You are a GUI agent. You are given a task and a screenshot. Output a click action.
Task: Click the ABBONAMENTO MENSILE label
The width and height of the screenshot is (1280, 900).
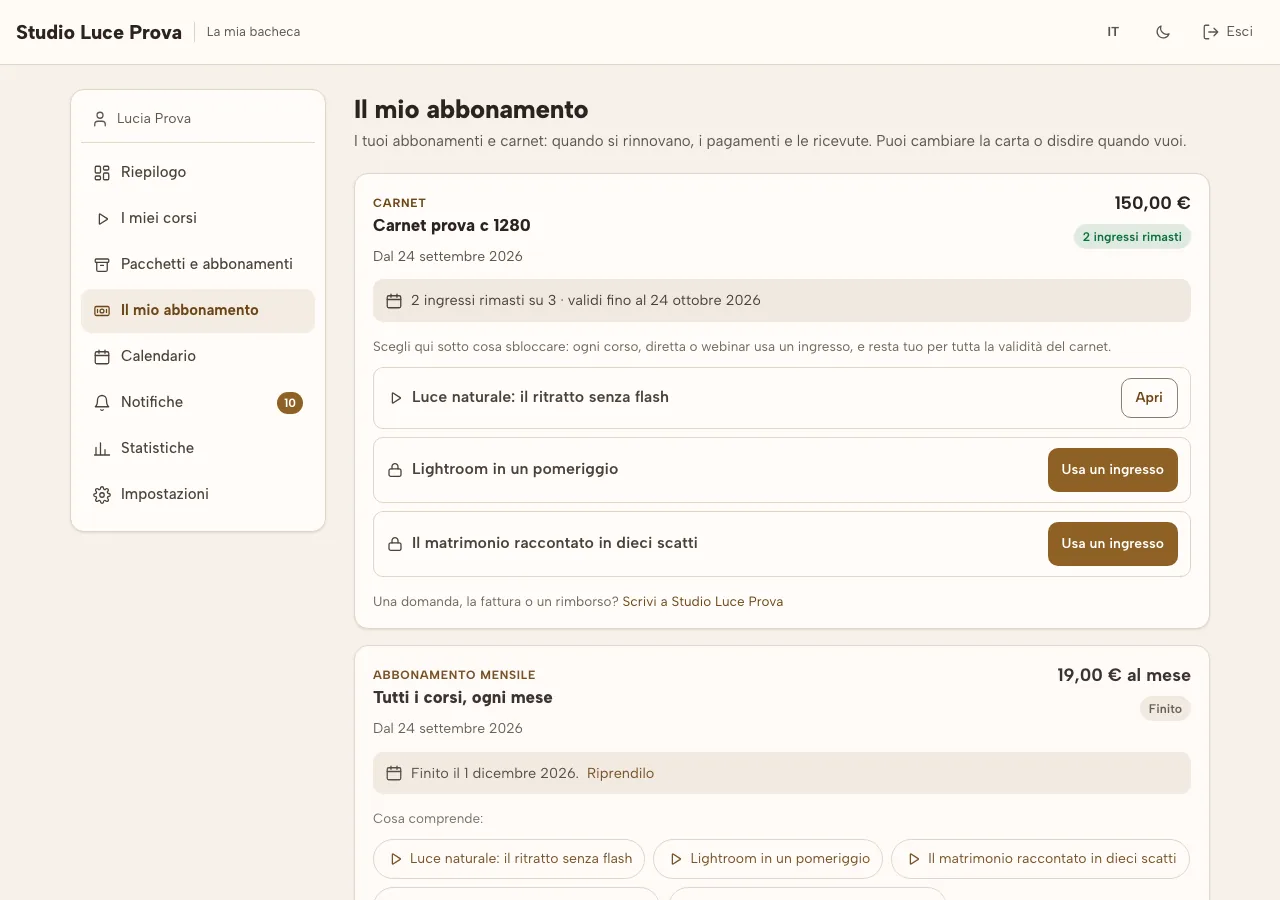(454, 675)
